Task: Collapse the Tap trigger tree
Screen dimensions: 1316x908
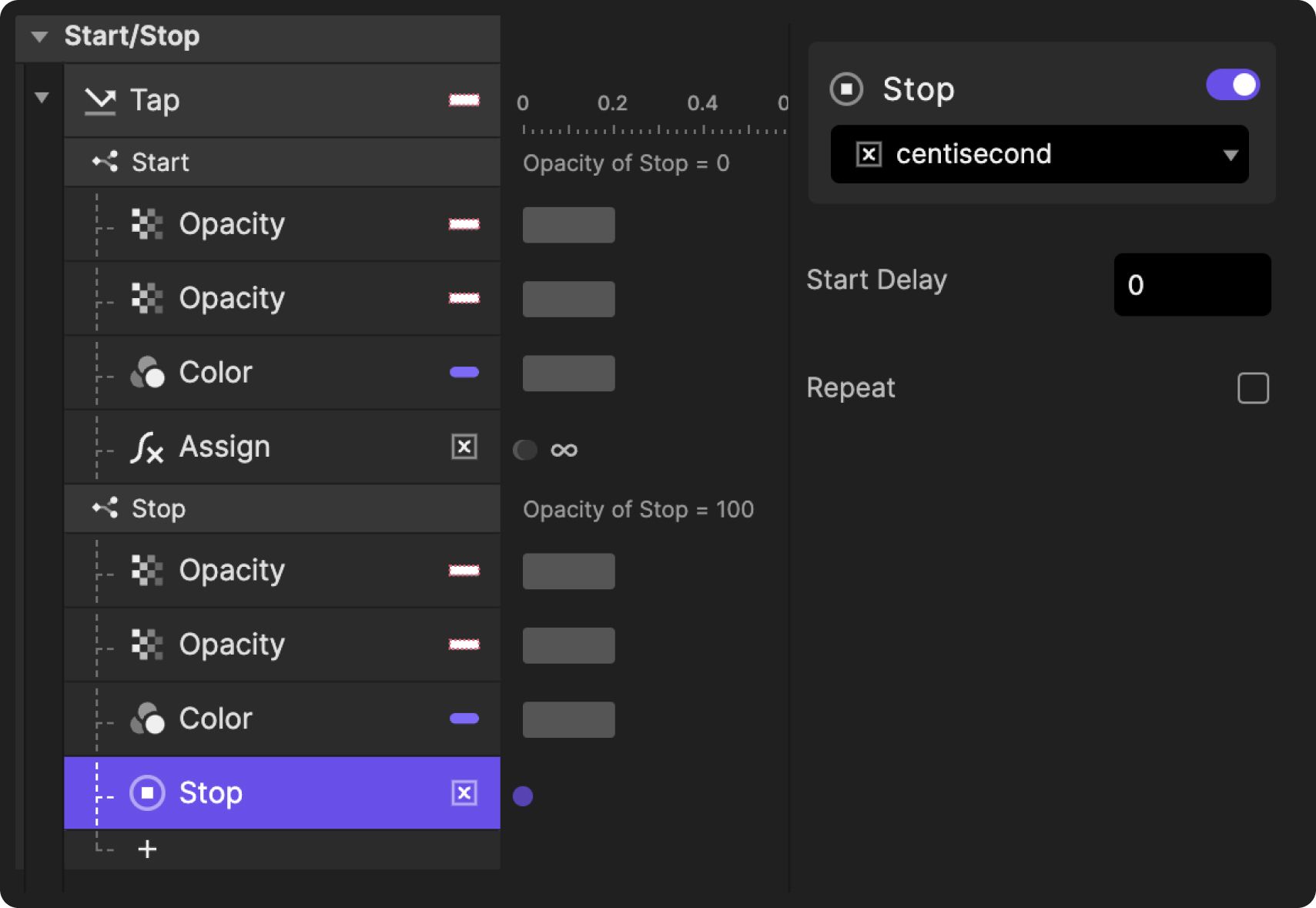Action: (x=42, y=98)
